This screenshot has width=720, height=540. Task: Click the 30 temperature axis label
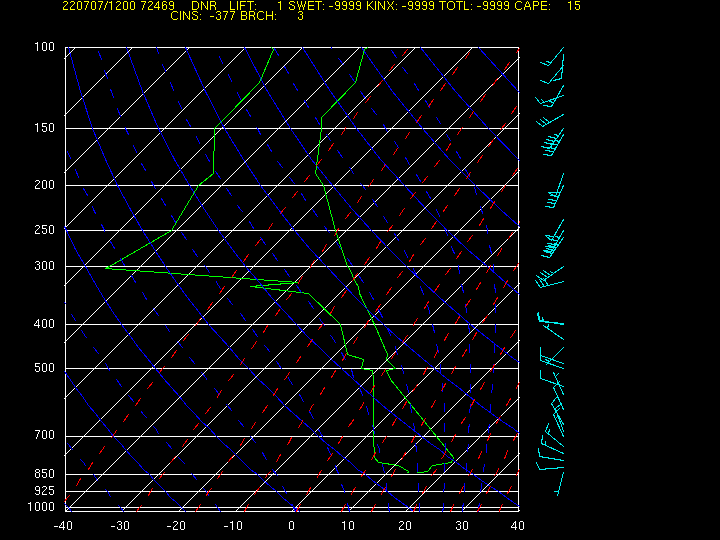pos(461,526)
